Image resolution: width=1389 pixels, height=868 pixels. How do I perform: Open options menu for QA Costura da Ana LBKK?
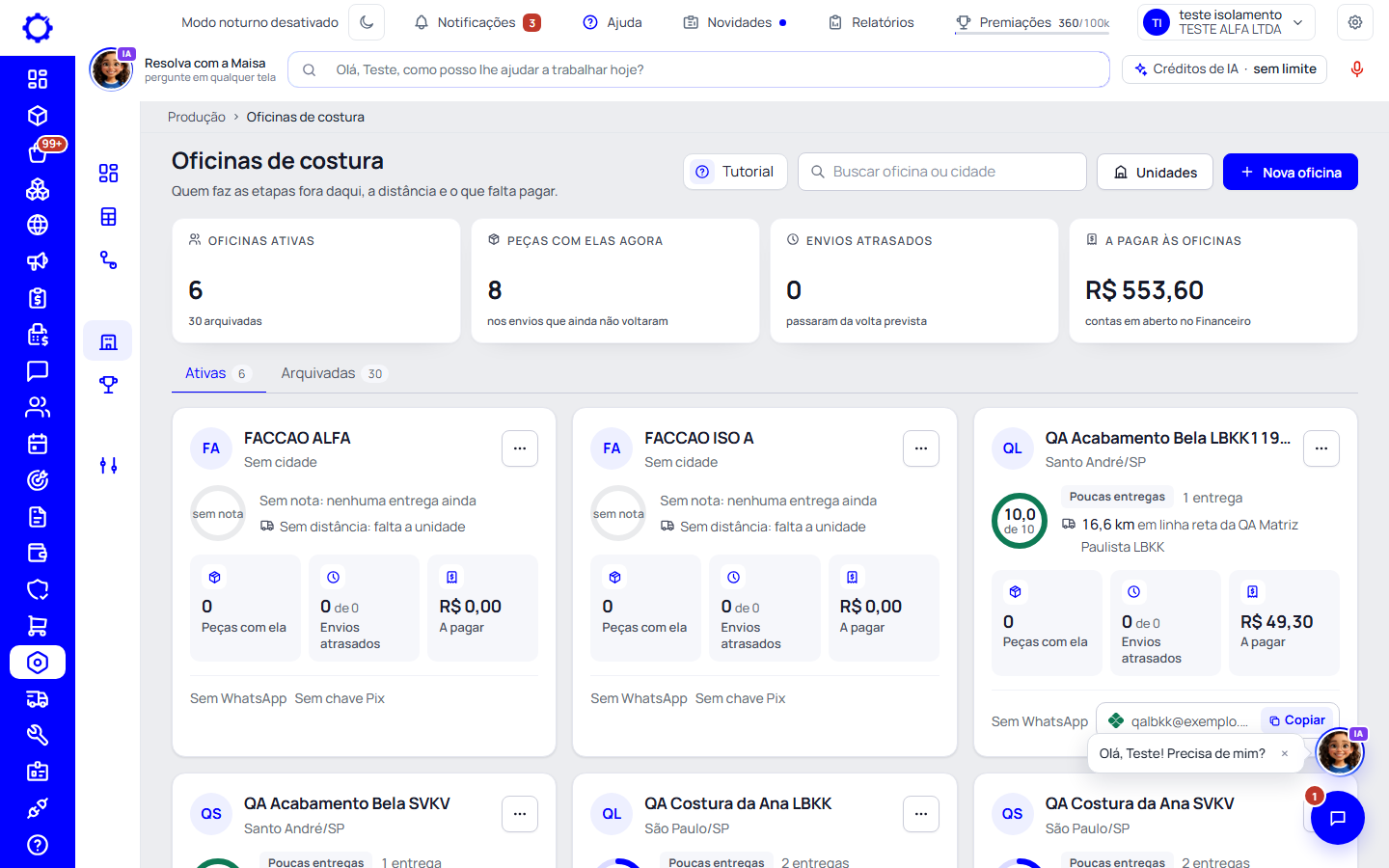pyautogui.click(x=921, y=814)
